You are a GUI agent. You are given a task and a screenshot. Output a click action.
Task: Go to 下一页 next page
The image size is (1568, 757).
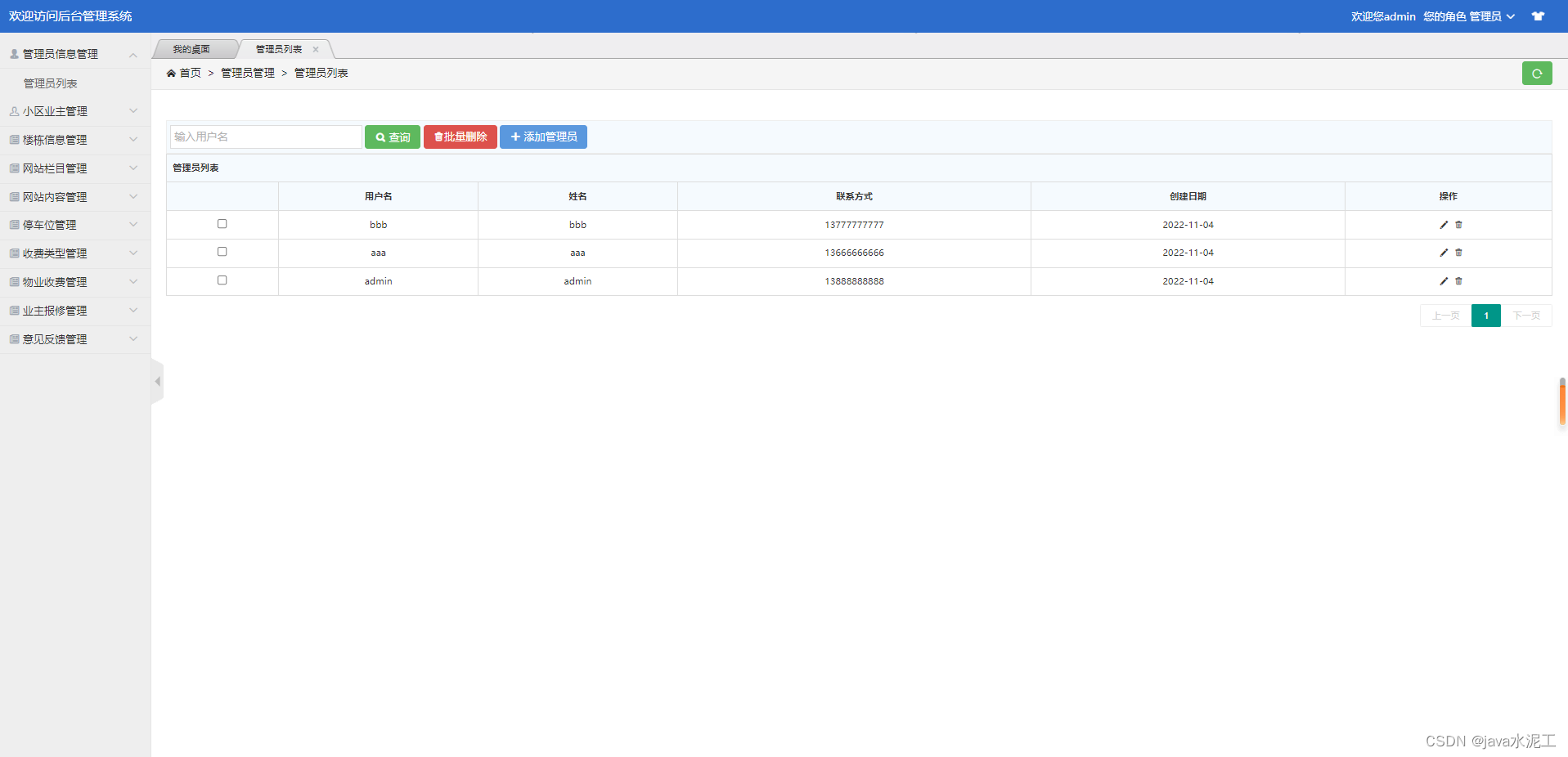click(1526, 316)
